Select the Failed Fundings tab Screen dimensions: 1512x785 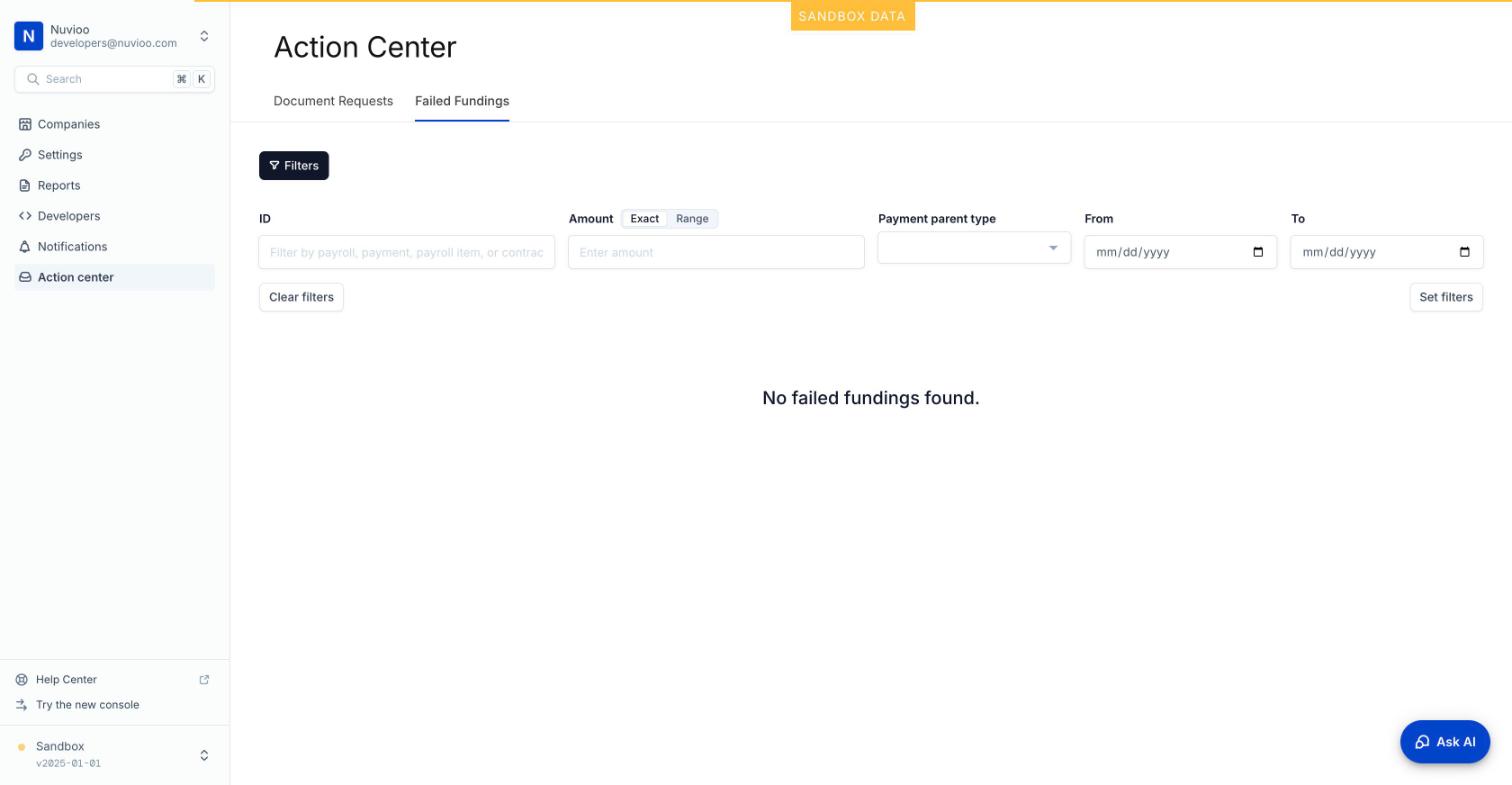(x=462, y=101)
